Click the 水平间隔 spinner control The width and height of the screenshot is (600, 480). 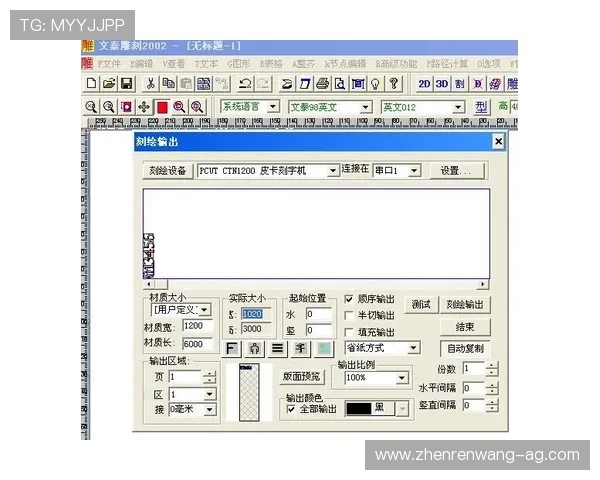pos(492,388)
